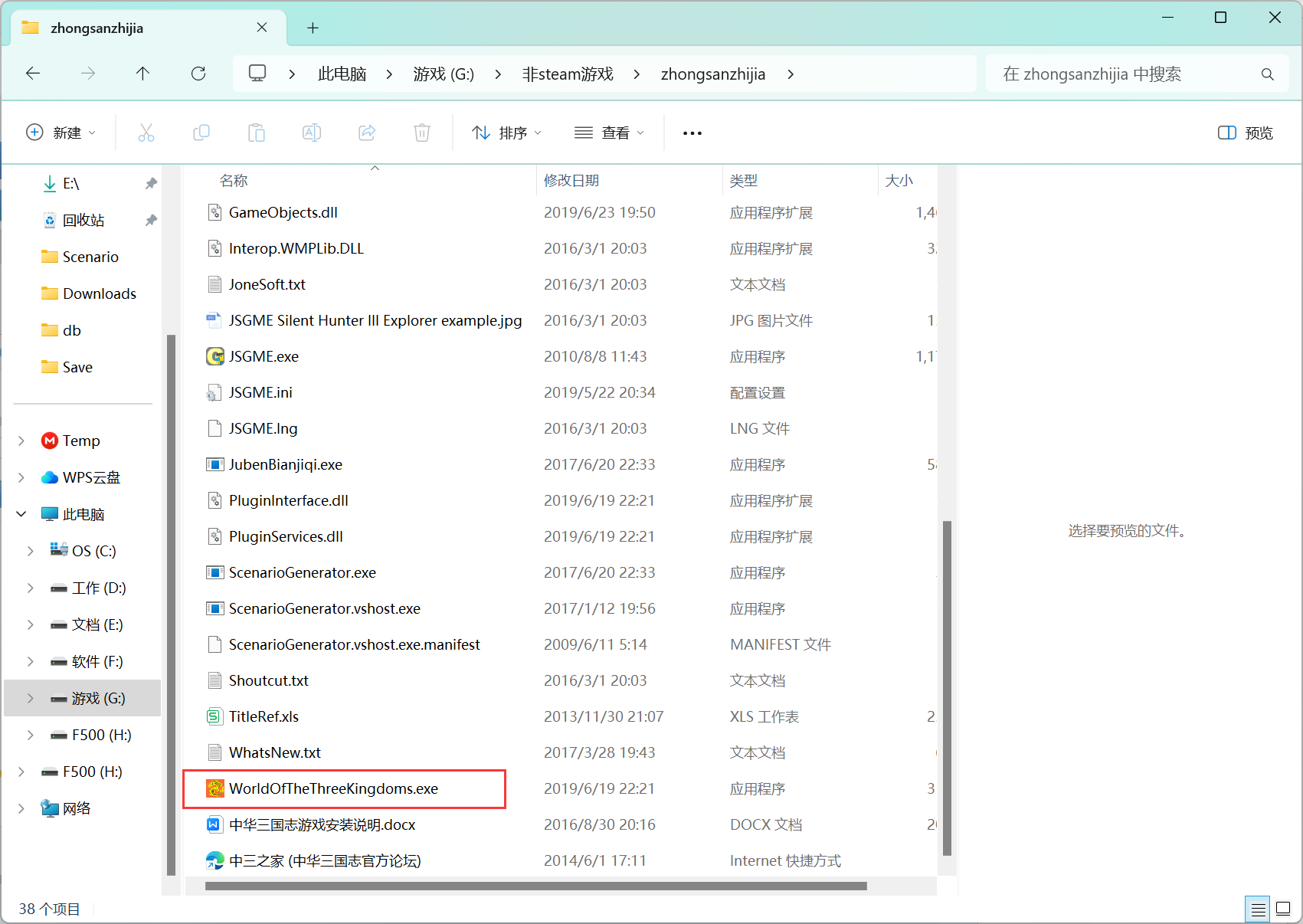Screen dimensions: 1303x924
Task: Click the file list horizontal scrollbar
Action: pos(536,886)
